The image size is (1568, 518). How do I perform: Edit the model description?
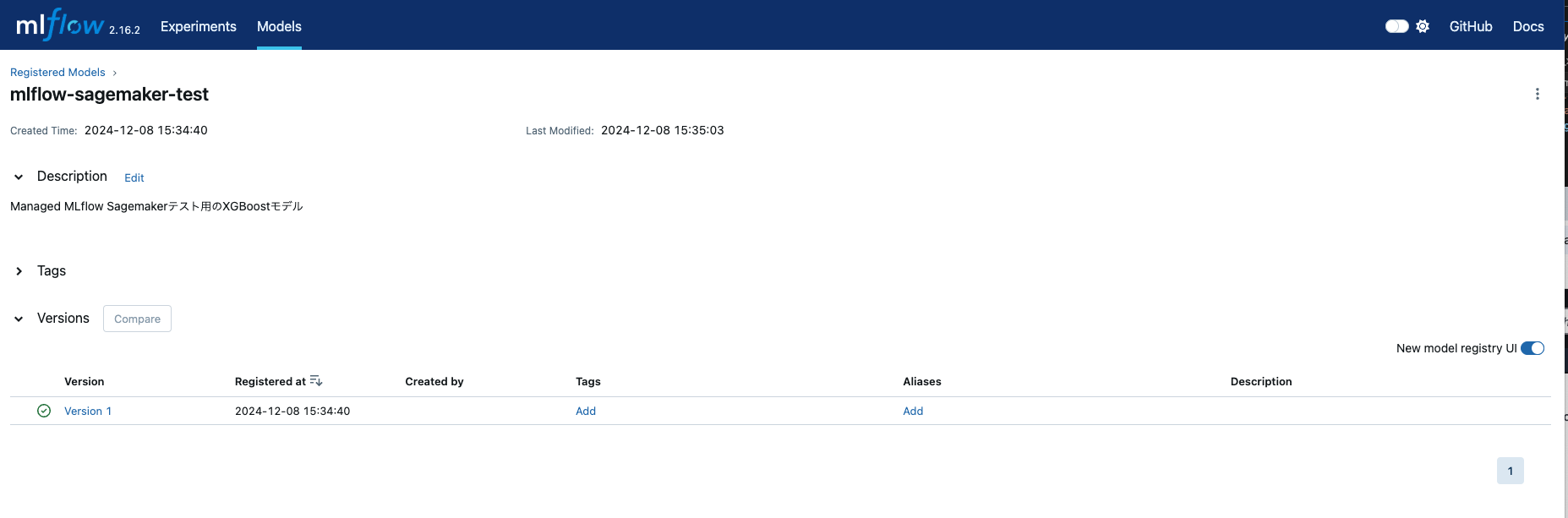coord(134,177)
